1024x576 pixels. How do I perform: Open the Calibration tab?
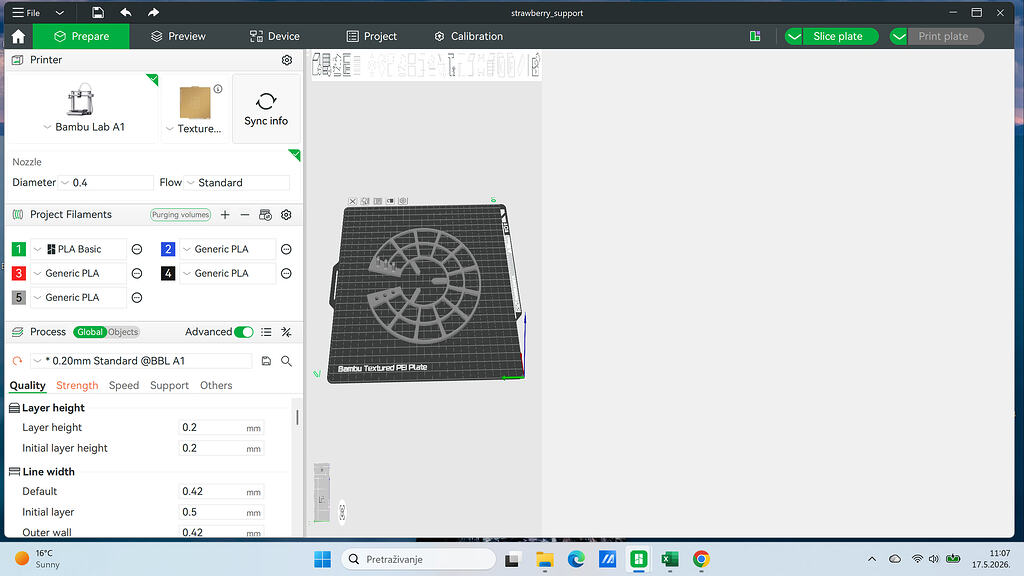(469, 37)
